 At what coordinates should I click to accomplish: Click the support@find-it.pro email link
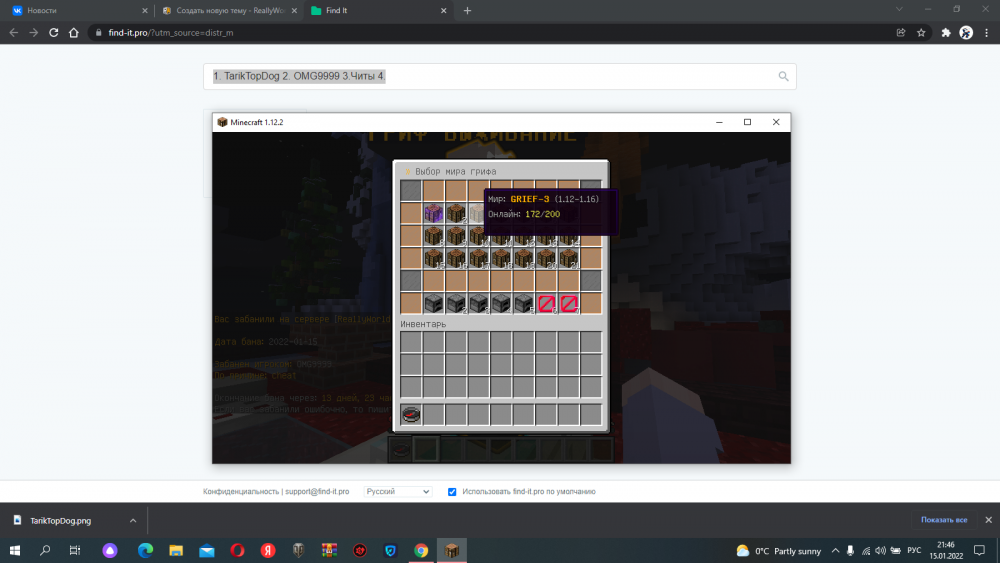click(x=317, y=492)
